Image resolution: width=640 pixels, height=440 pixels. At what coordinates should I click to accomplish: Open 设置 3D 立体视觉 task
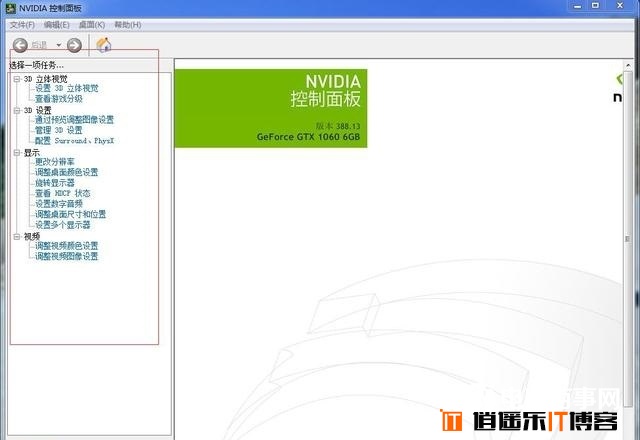point(67,88)
